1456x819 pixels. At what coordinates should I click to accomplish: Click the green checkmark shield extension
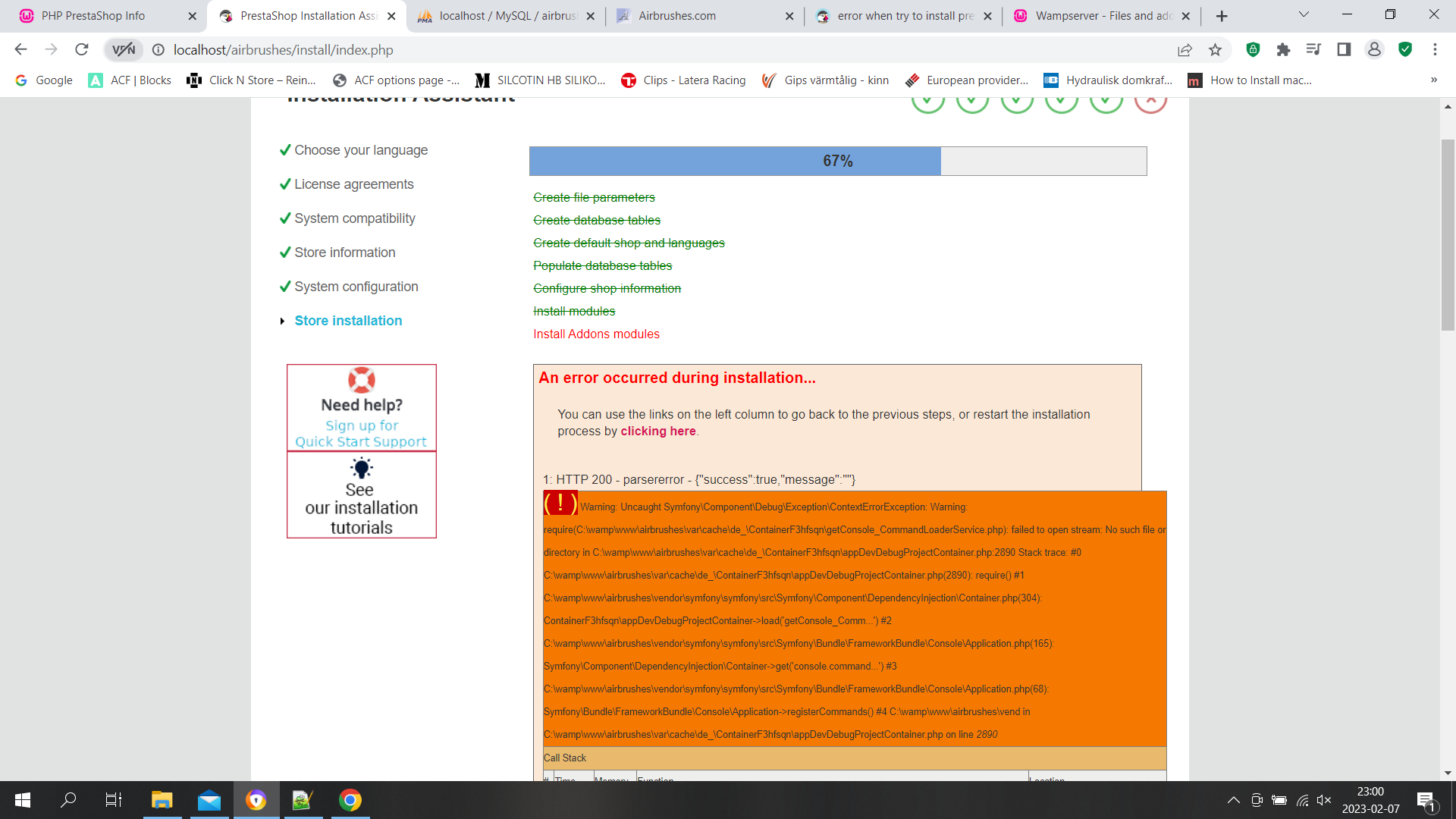[x=1405, y=49]
